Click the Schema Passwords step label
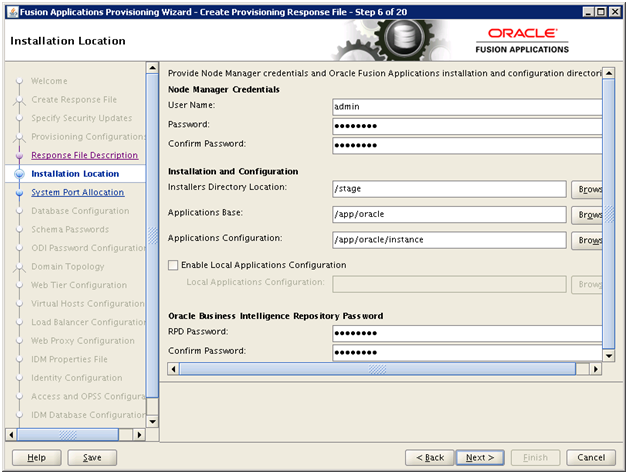 (70, 230)
